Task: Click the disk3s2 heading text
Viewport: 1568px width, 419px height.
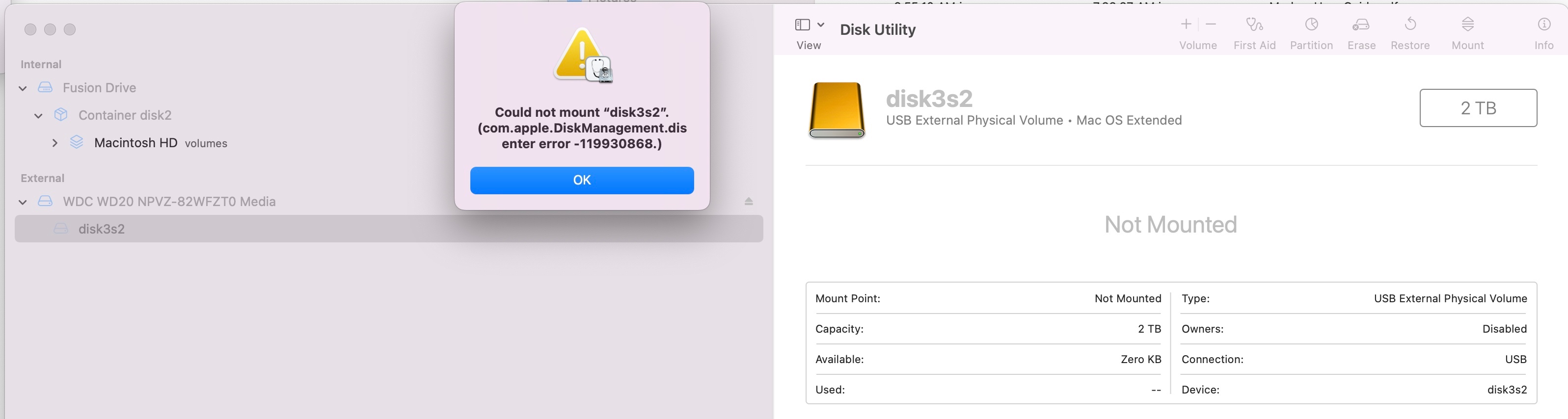Action: click(x=929, y=98)
